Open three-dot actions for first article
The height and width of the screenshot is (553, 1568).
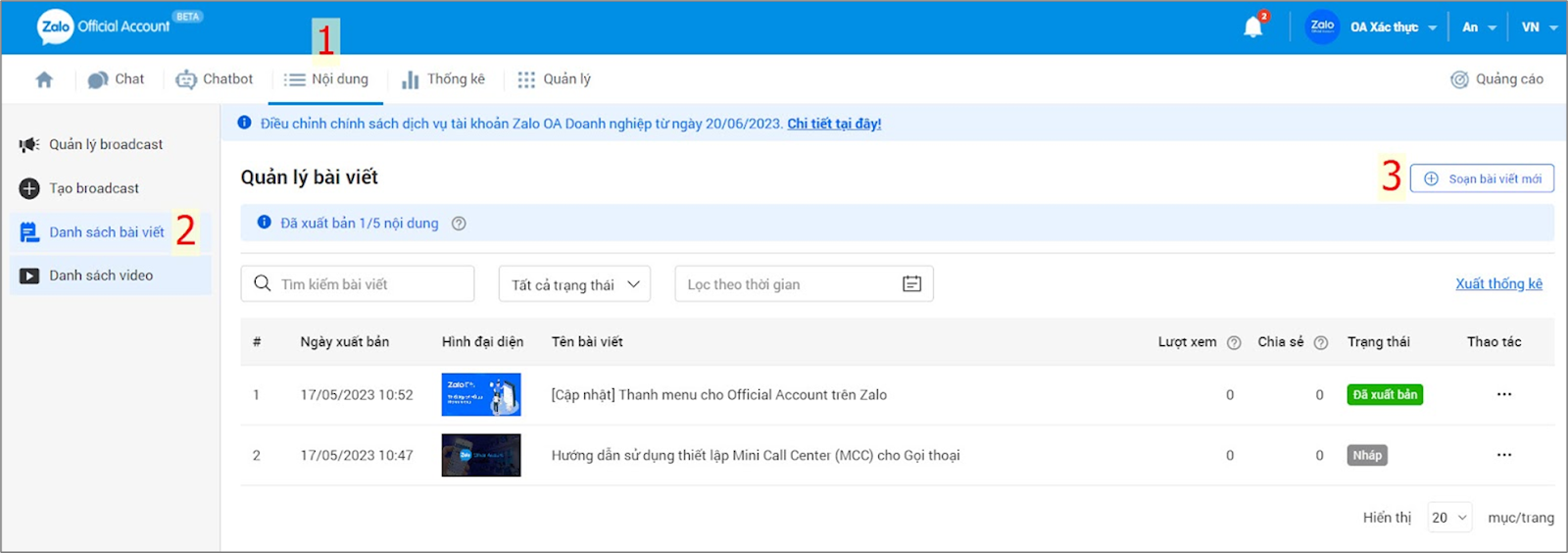[1503, 394]
